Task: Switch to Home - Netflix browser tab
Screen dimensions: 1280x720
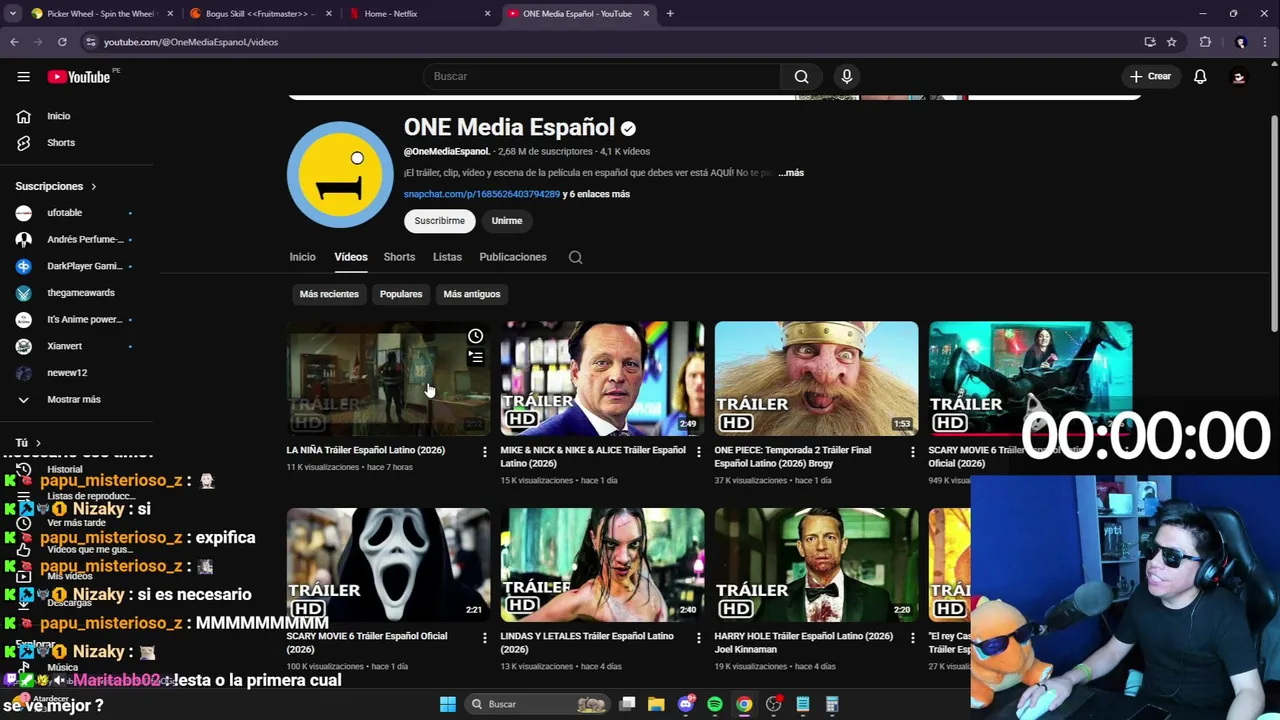Action: (x=418, y=14)
